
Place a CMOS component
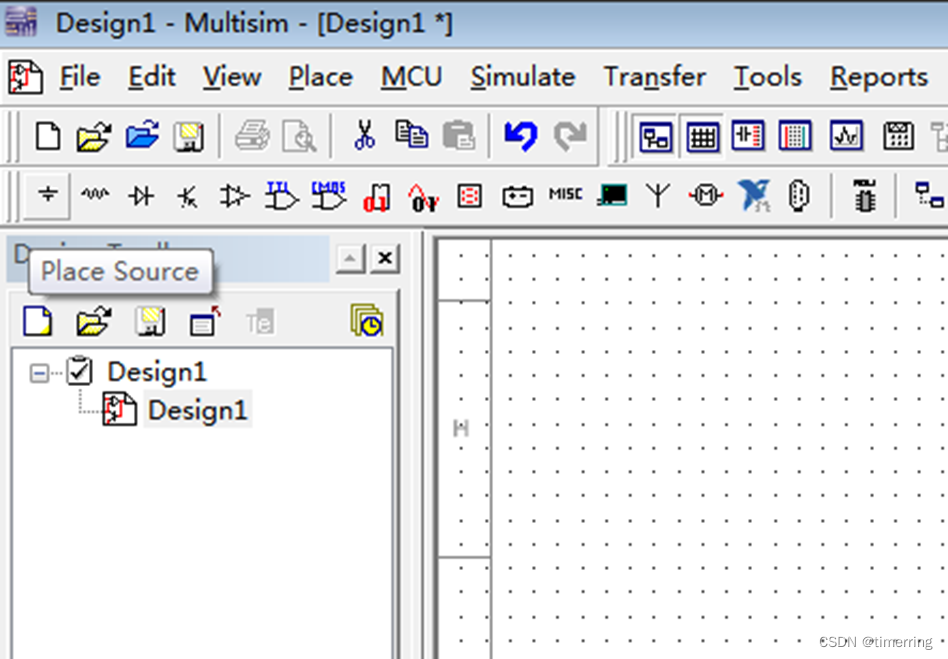point(328,196)
